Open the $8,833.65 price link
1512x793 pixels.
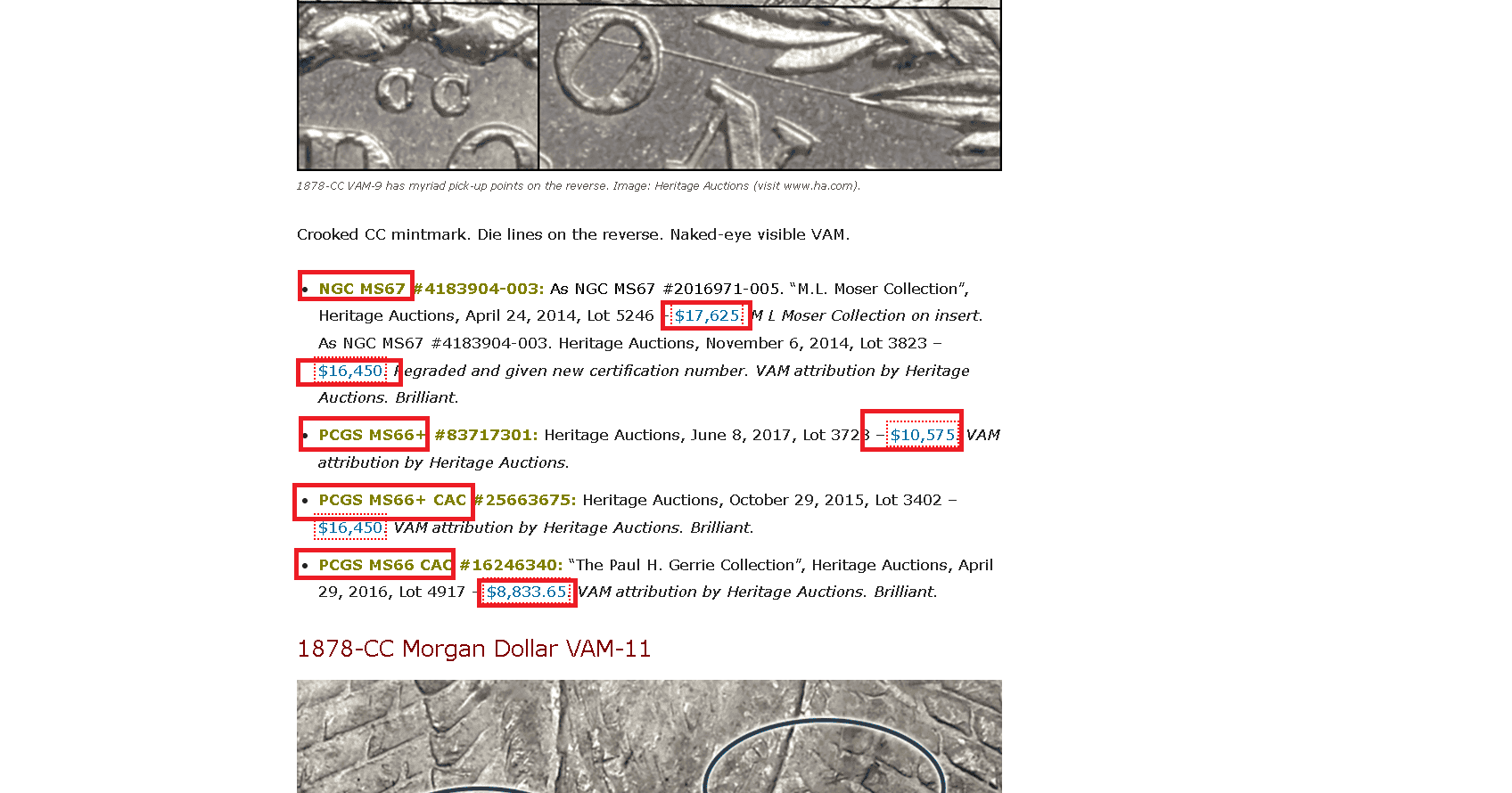[526, 592]
